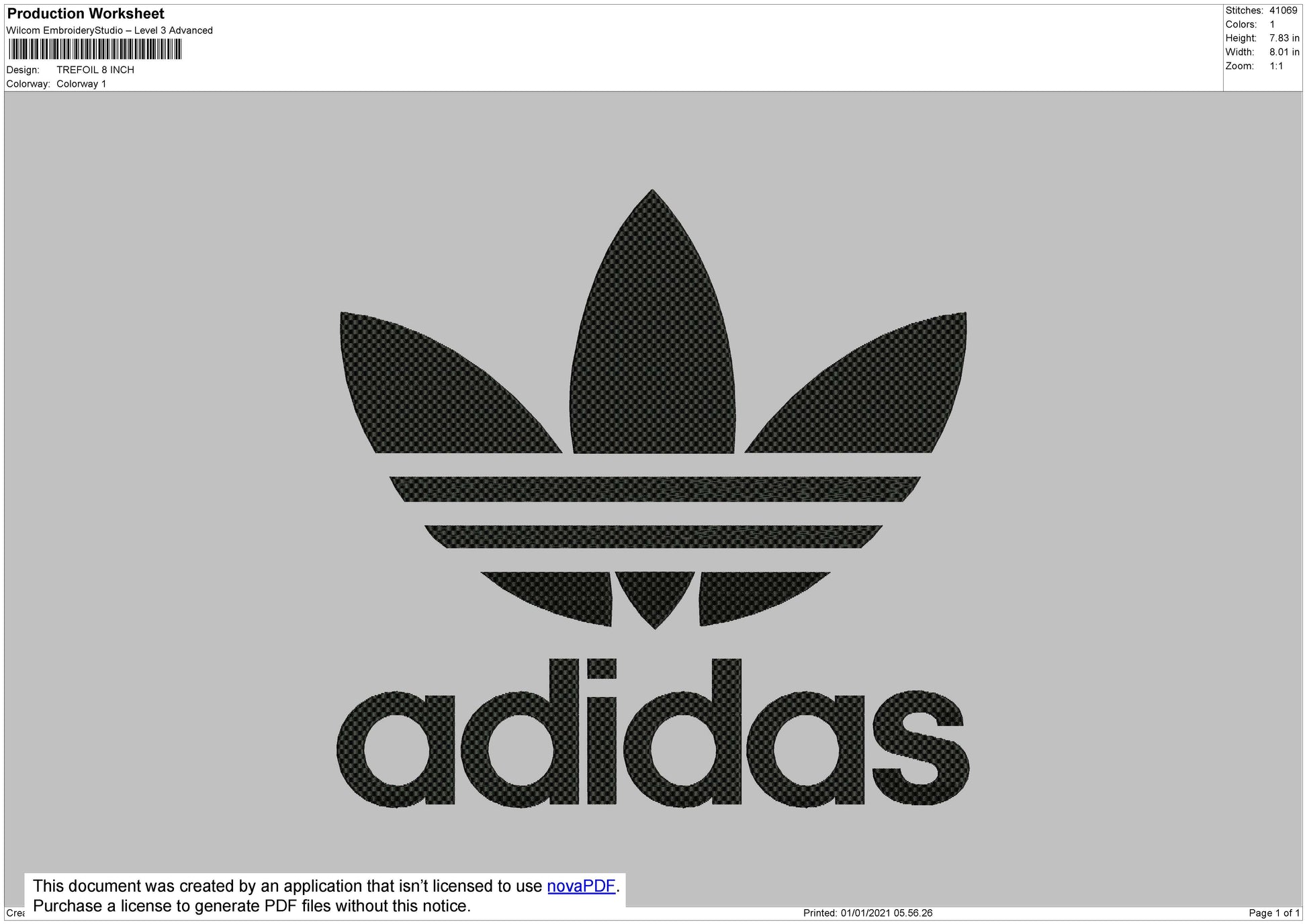Open the novaPDF link

[581, 886]
